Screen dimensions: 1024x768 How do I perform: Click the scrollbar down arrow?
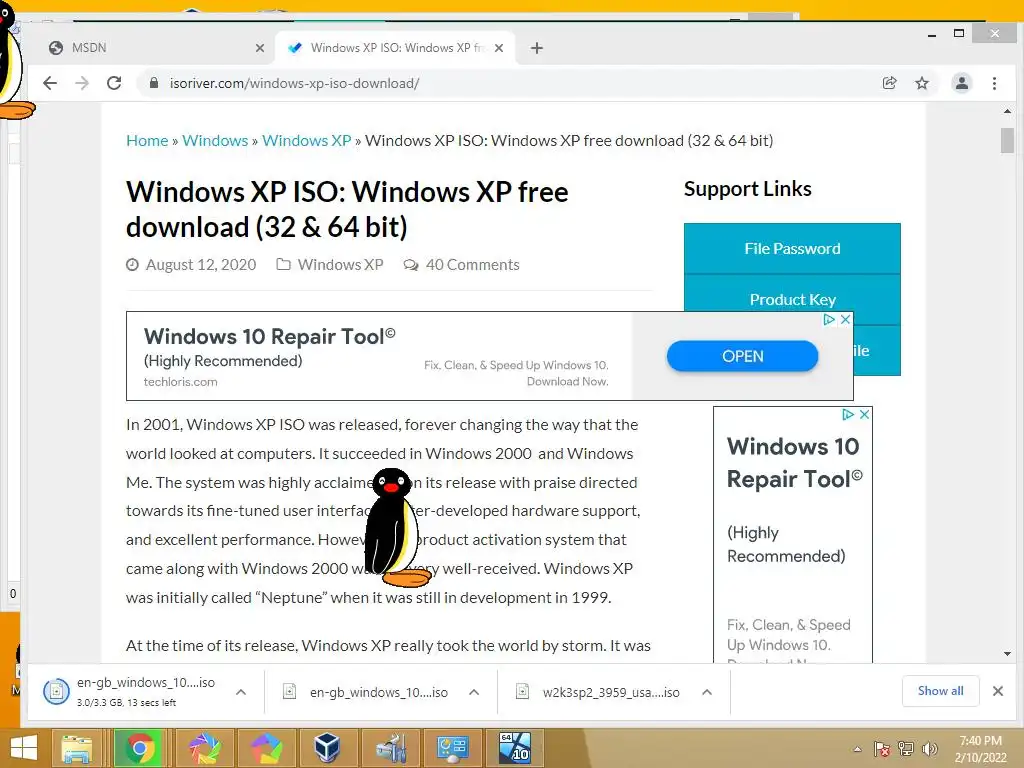(1007, 654)
